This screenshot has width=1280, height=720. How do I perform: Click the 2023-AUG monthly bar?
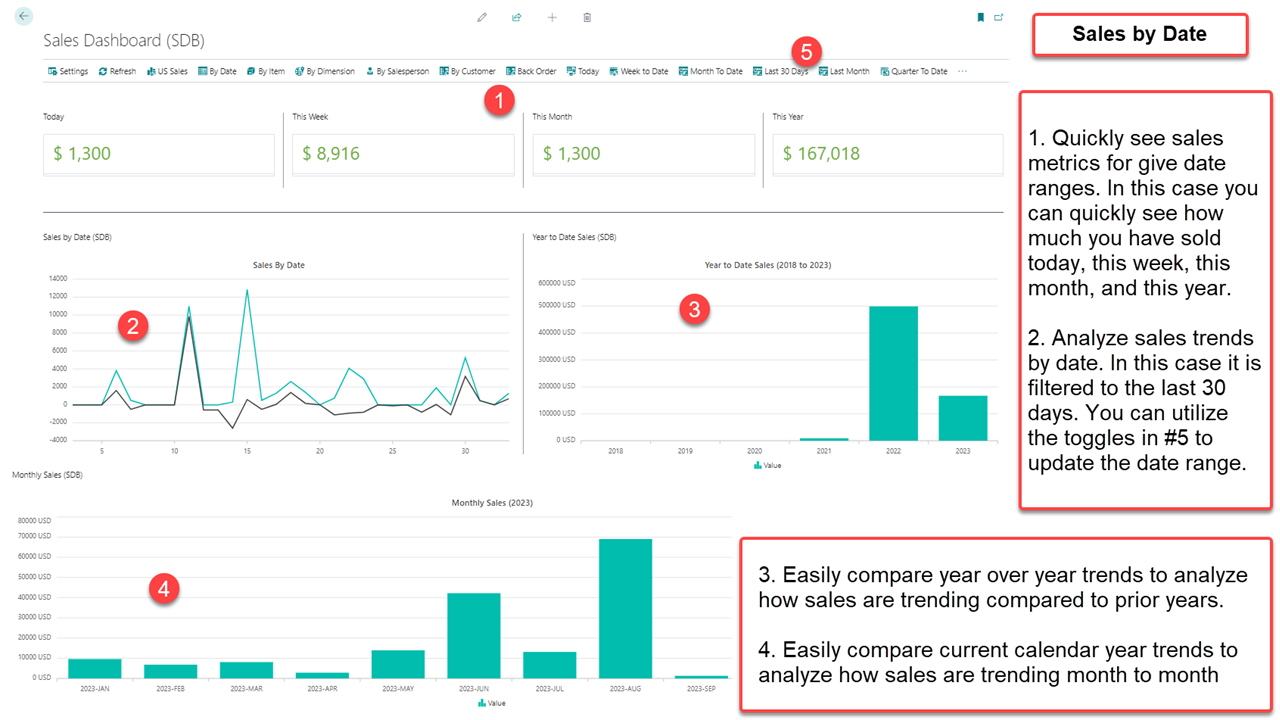[625, 608]
